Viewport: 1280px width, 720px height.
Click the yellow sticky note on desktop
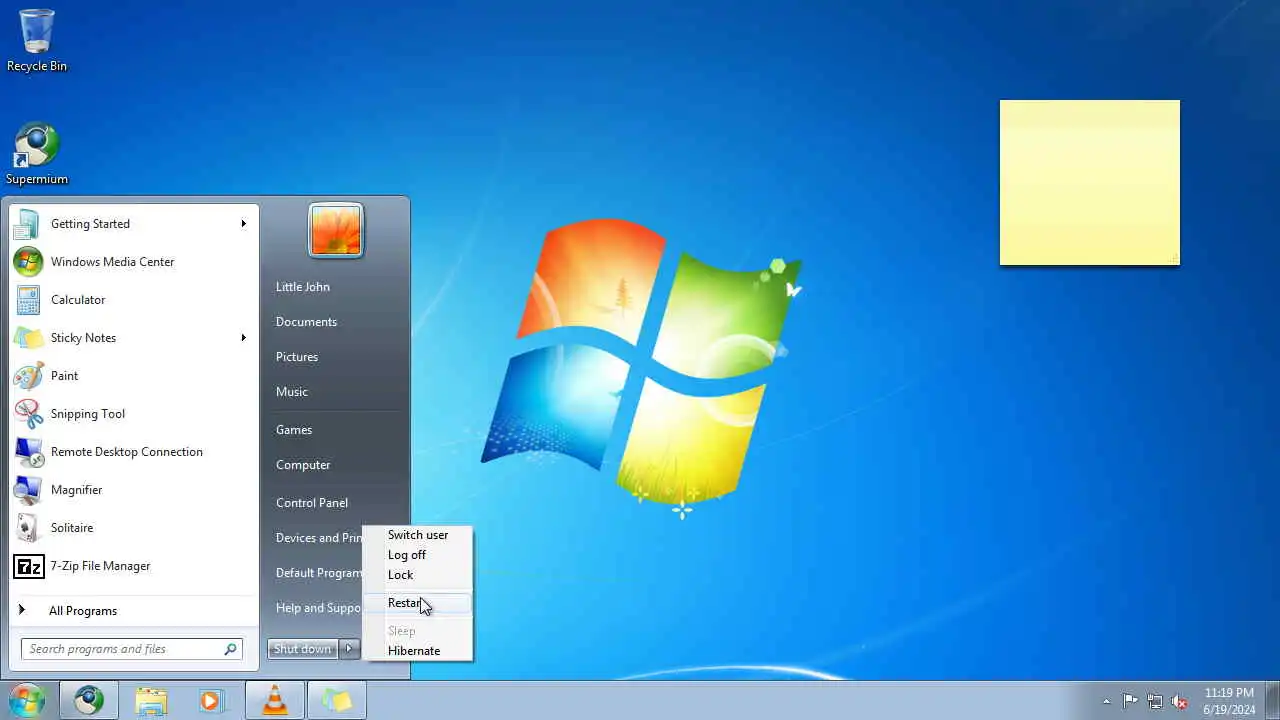click(x=1090, y=183)
